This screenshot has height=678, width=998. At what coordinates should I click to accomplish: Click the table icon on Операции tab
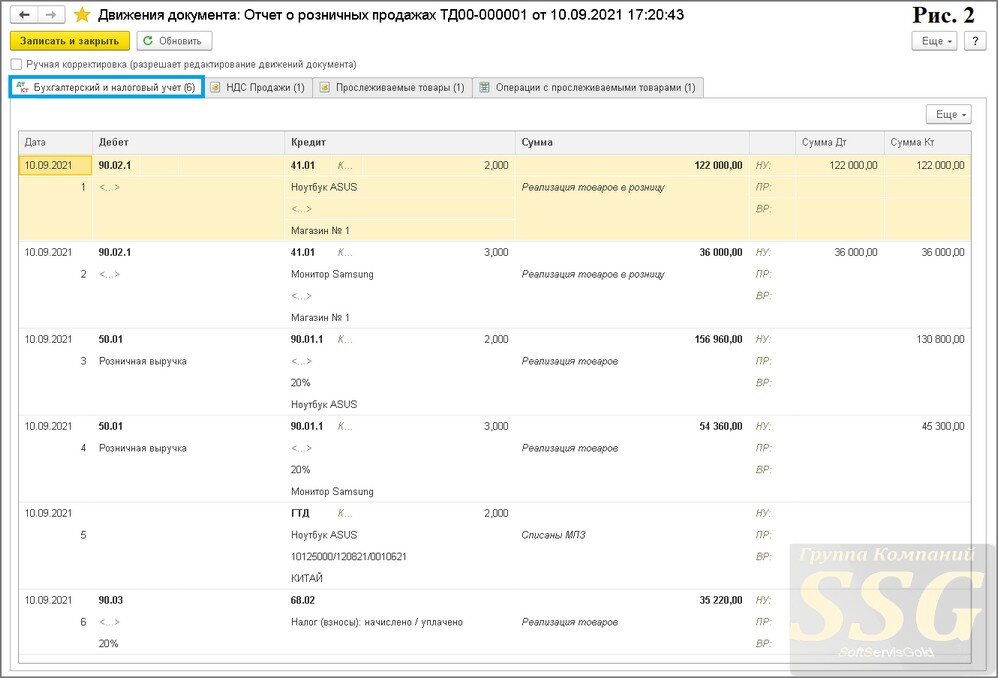coord(484,87)
